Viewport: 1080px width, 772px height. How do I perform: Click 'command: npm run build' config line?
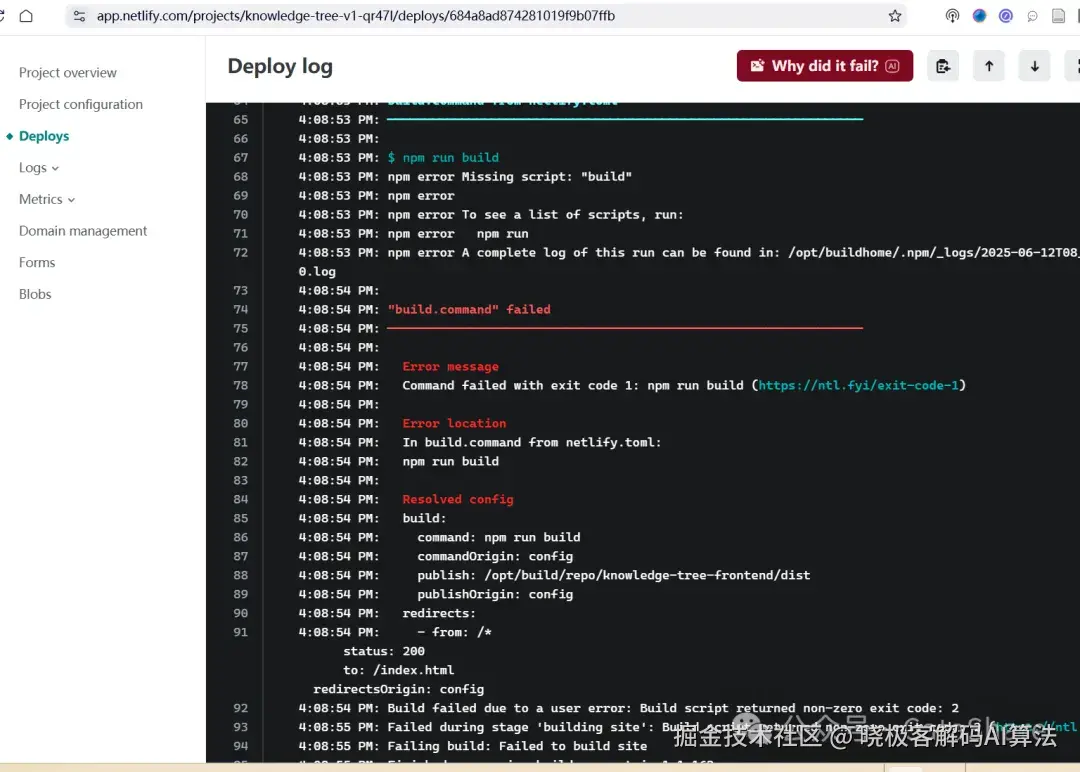click(x=499, y=537)
